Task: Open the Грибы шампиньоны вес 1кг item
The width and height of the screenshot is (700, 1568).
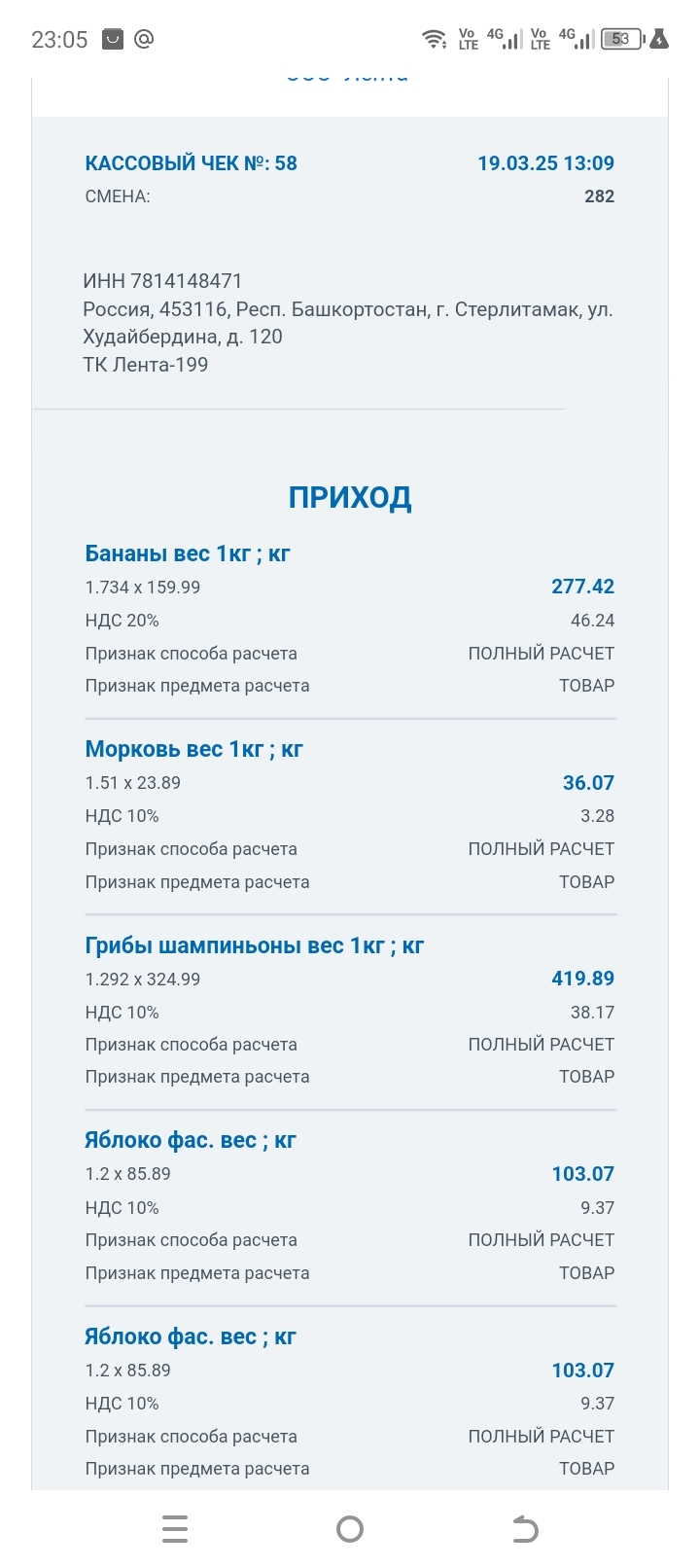Action: tap(254, 945)
